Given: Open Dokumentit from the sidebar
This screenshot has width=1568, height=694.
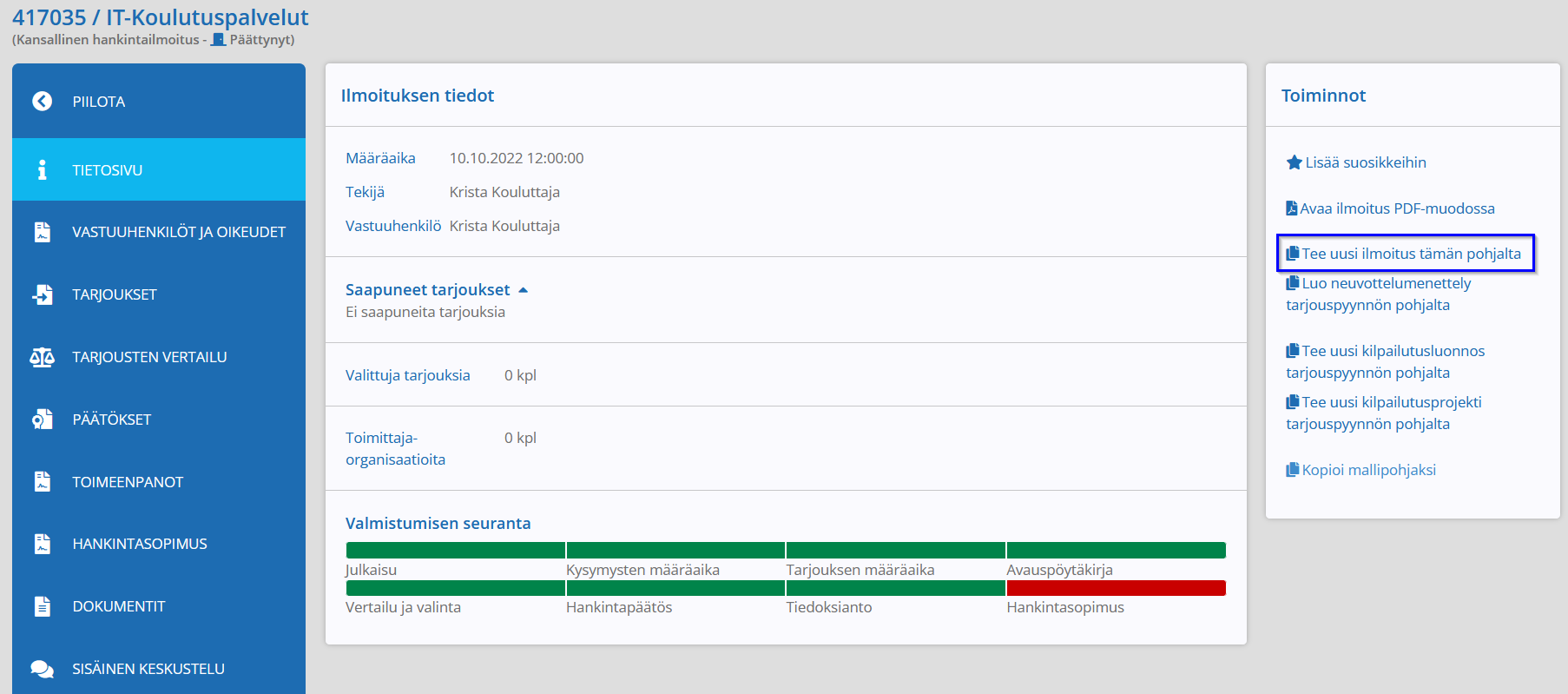Looking at the screenshot, I should point(159,606).
